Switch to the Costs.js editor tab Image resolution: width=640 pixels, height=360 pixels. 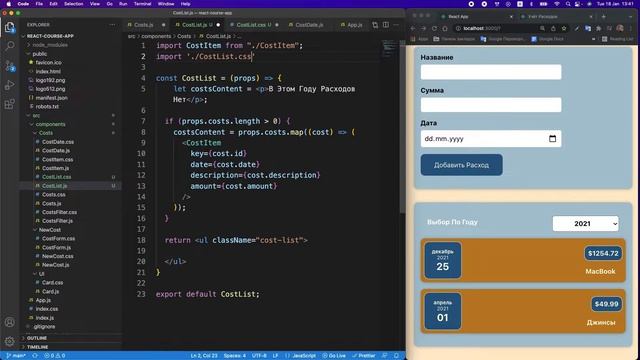click(x=144, y=25)
